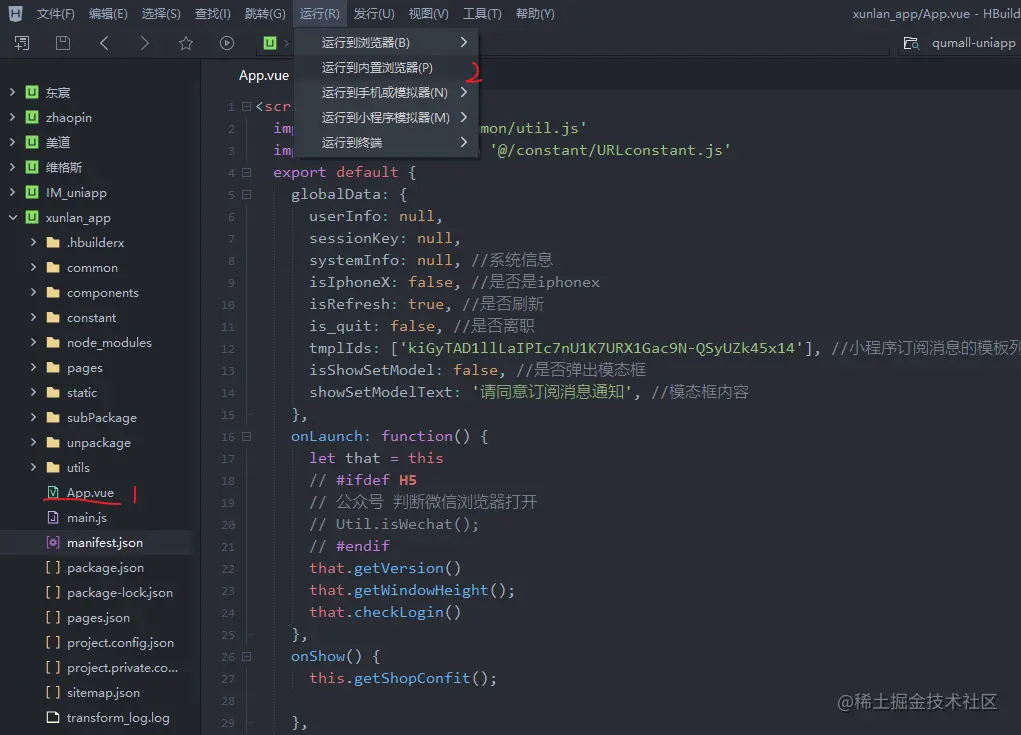Select the constant folder
1021x735 pixels.
coord(91,318)
